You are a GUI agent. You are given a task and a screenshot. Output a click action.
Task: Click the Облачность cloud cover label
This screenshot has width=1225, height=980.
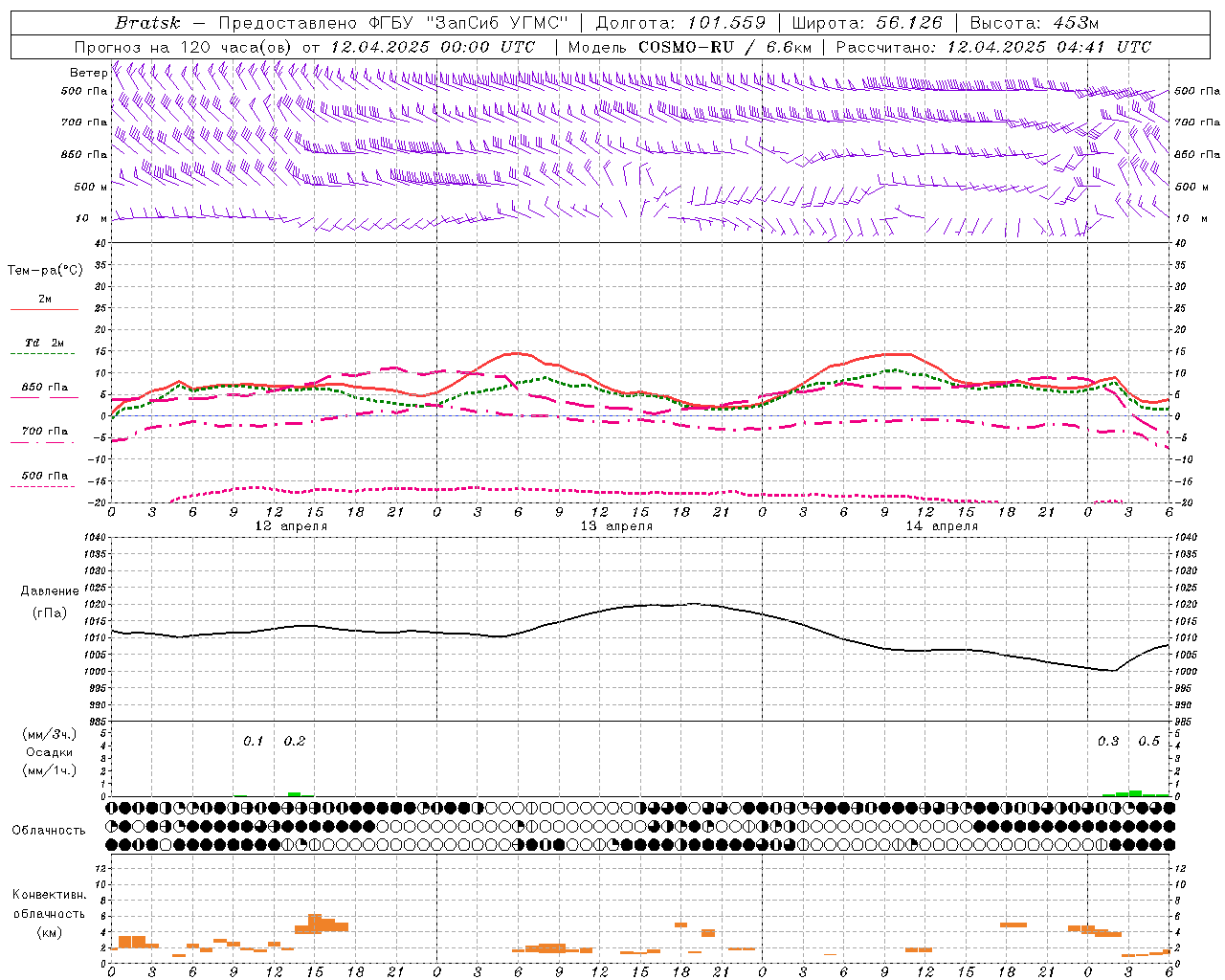48,831
